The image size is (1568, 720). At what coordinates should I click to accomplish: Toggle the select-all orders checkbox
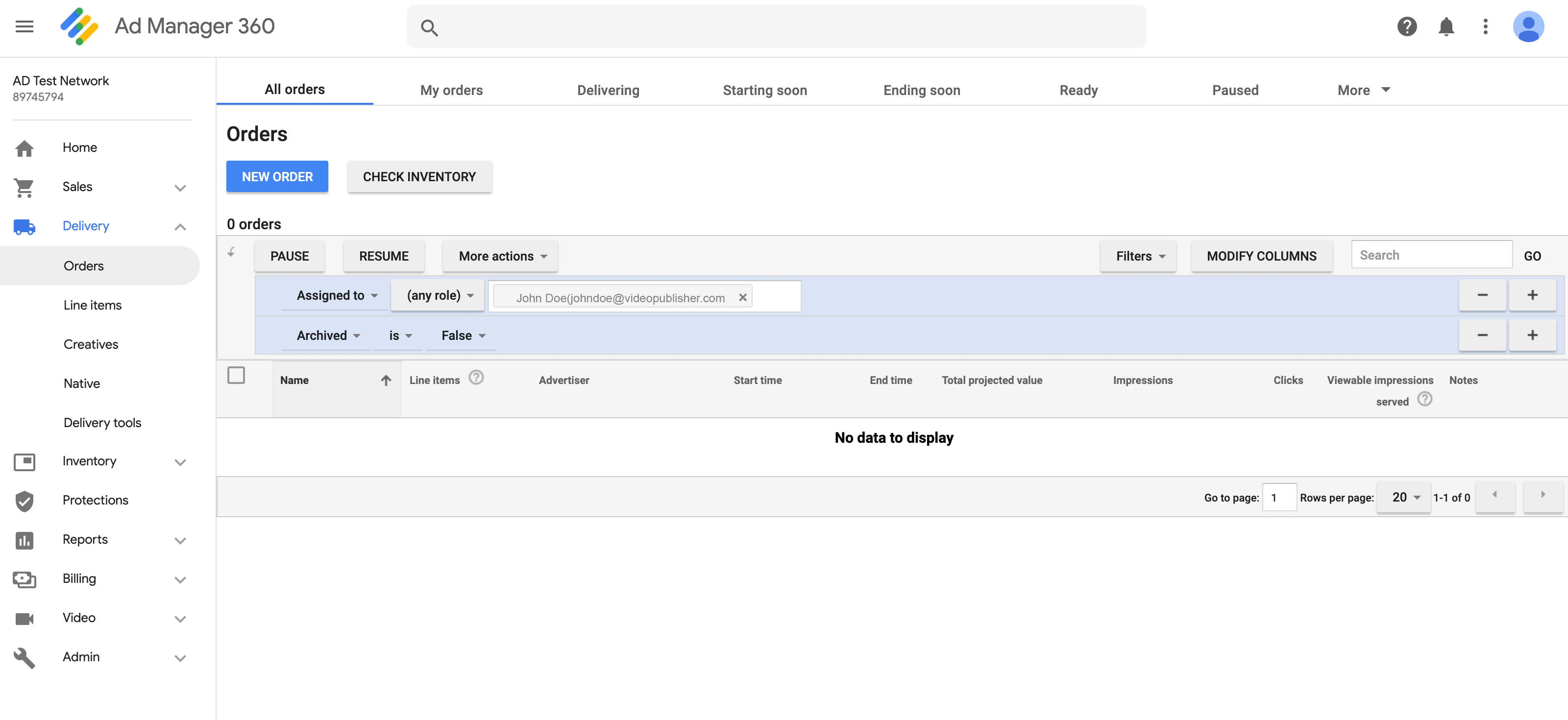tap(236, 375)
